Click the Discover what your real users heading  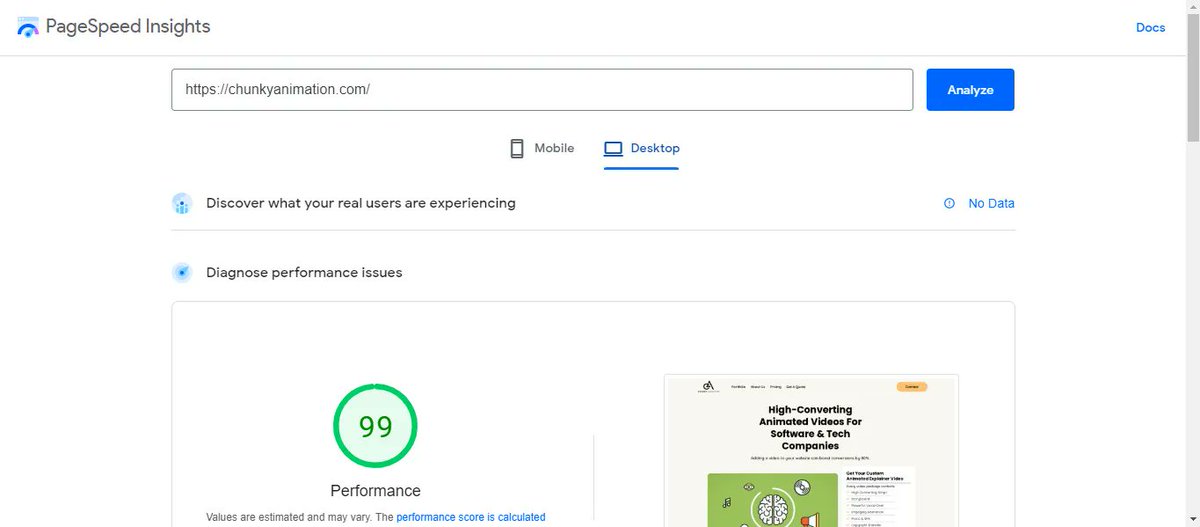coord(361,203)
